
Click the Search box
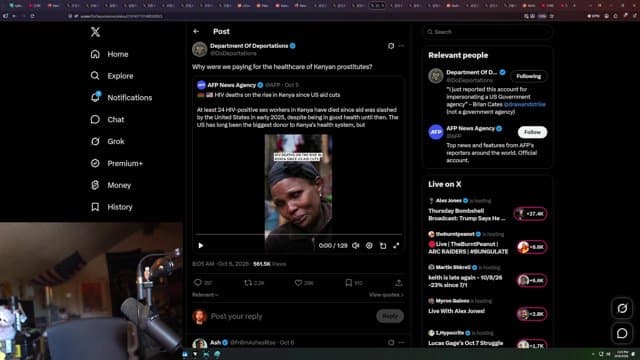[x=489, y=32]
